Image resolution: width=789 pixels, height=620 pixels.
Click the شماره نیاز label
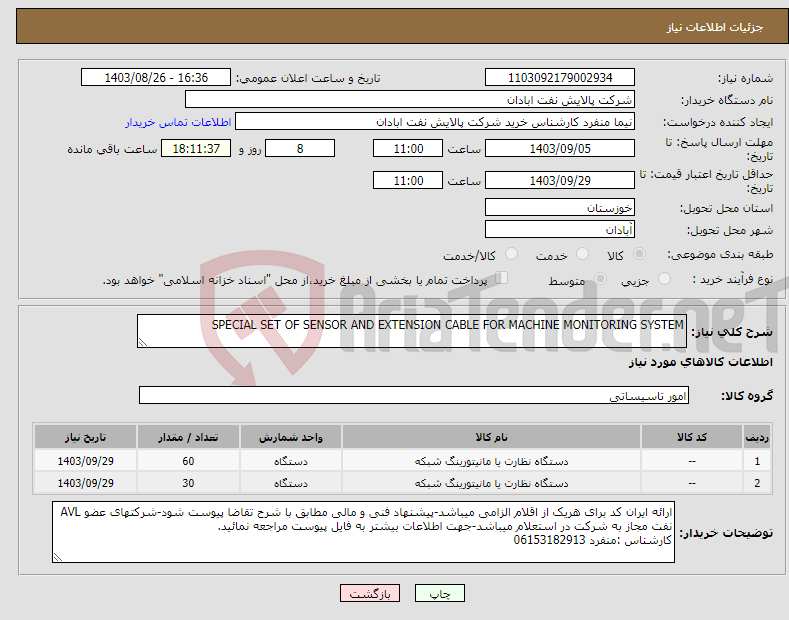745,78
